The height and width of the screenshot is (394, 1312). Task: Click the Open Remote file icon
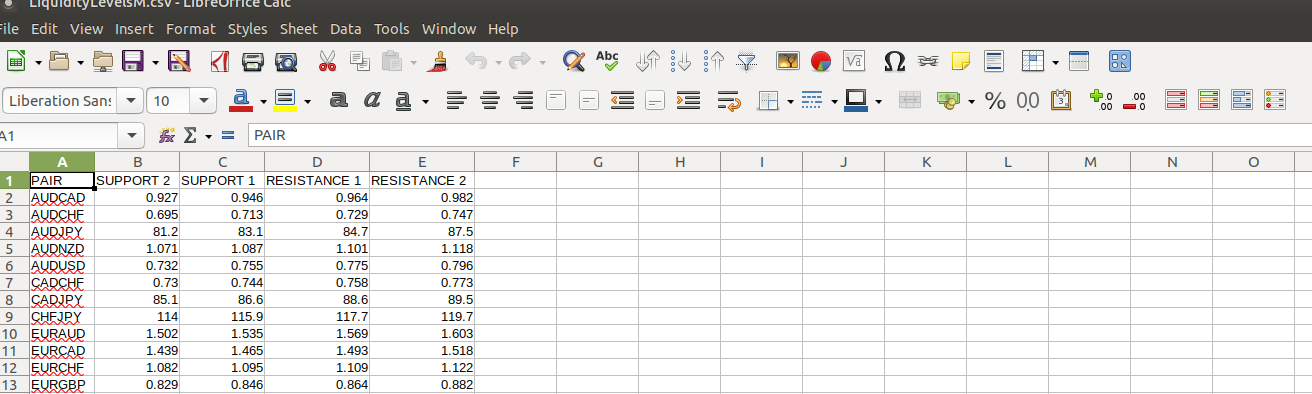(x=104, y=62)
